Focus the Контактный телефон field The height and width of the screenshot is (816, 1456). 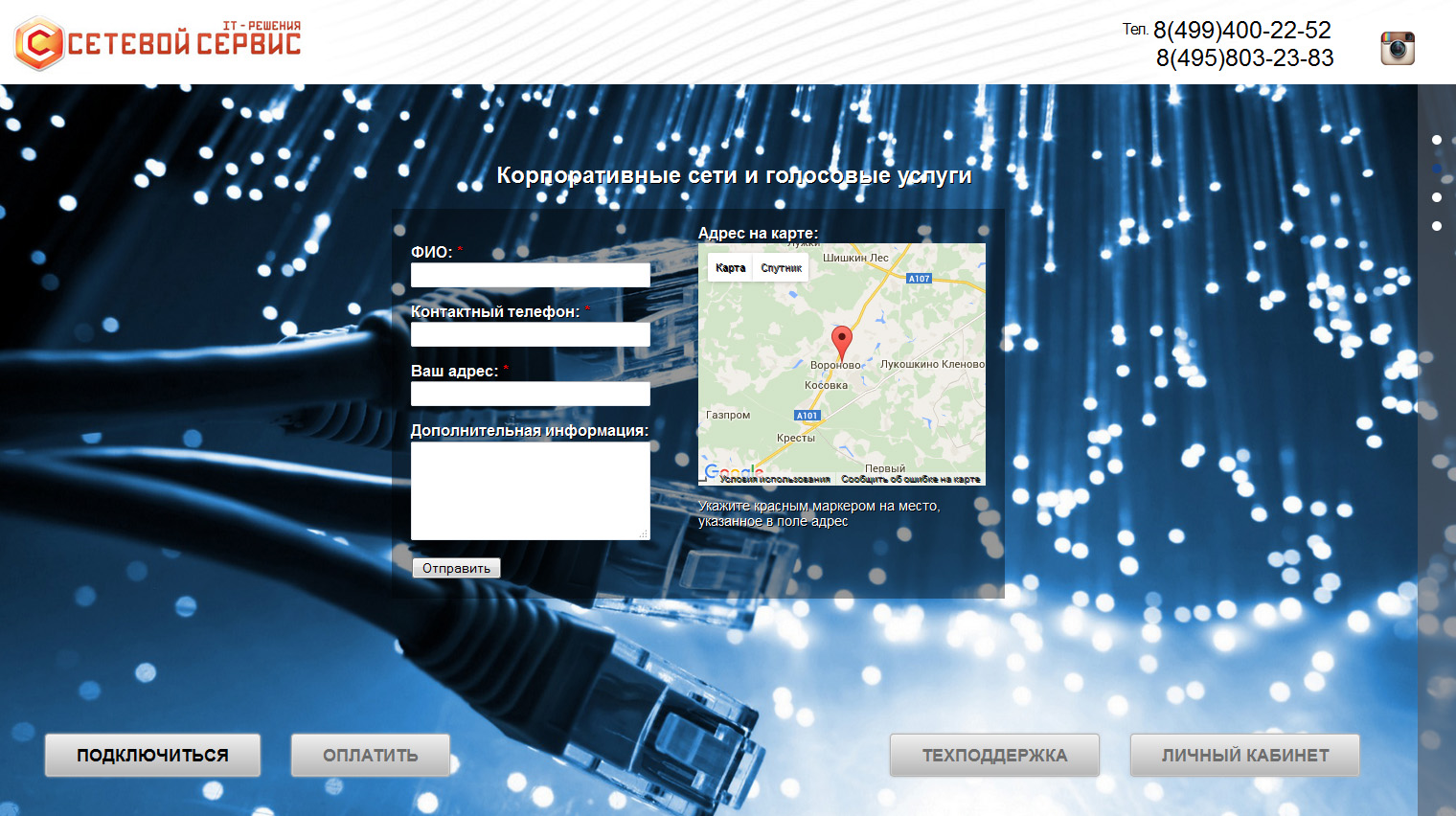click(x=530, y=334)
